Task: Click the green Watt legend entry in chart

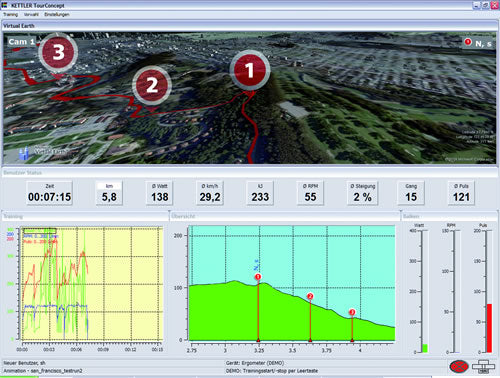Action: click(x=39, y=231)
